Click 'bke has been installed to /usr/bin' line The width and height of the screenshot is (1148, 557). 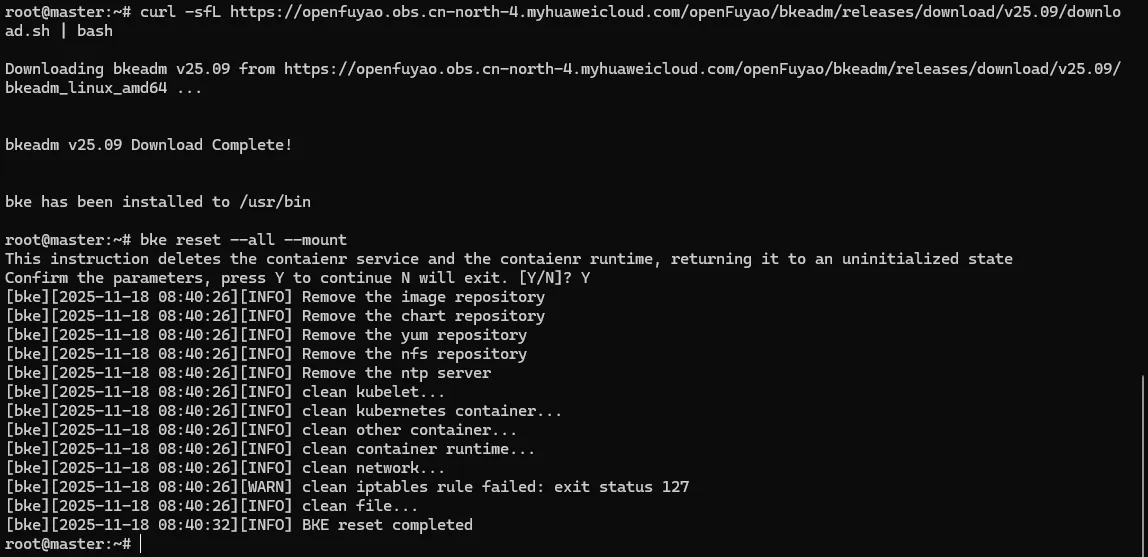click(x=158, y=202)
